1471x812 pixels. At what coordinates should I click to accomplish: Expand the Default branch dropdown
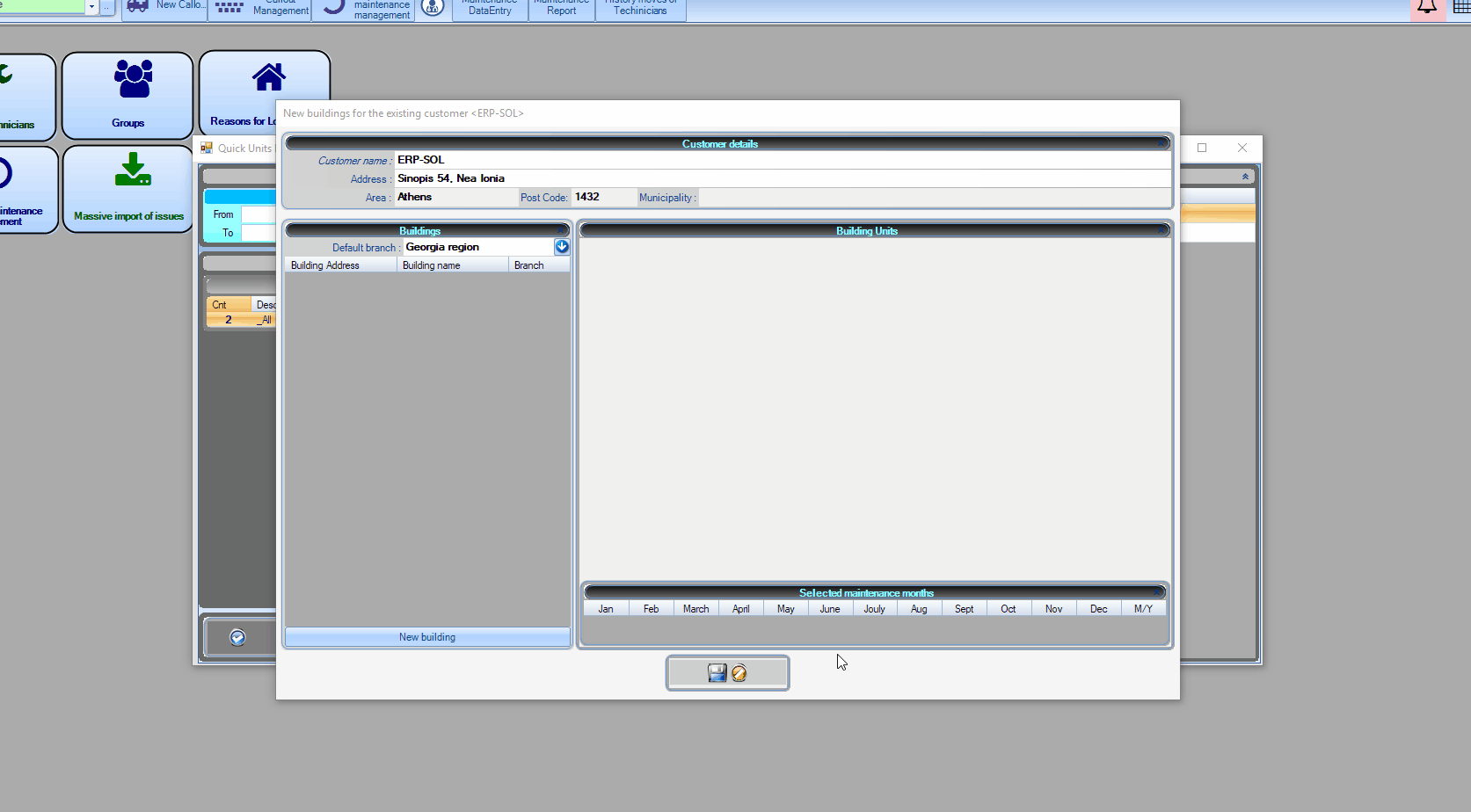[x=562, y=247]
